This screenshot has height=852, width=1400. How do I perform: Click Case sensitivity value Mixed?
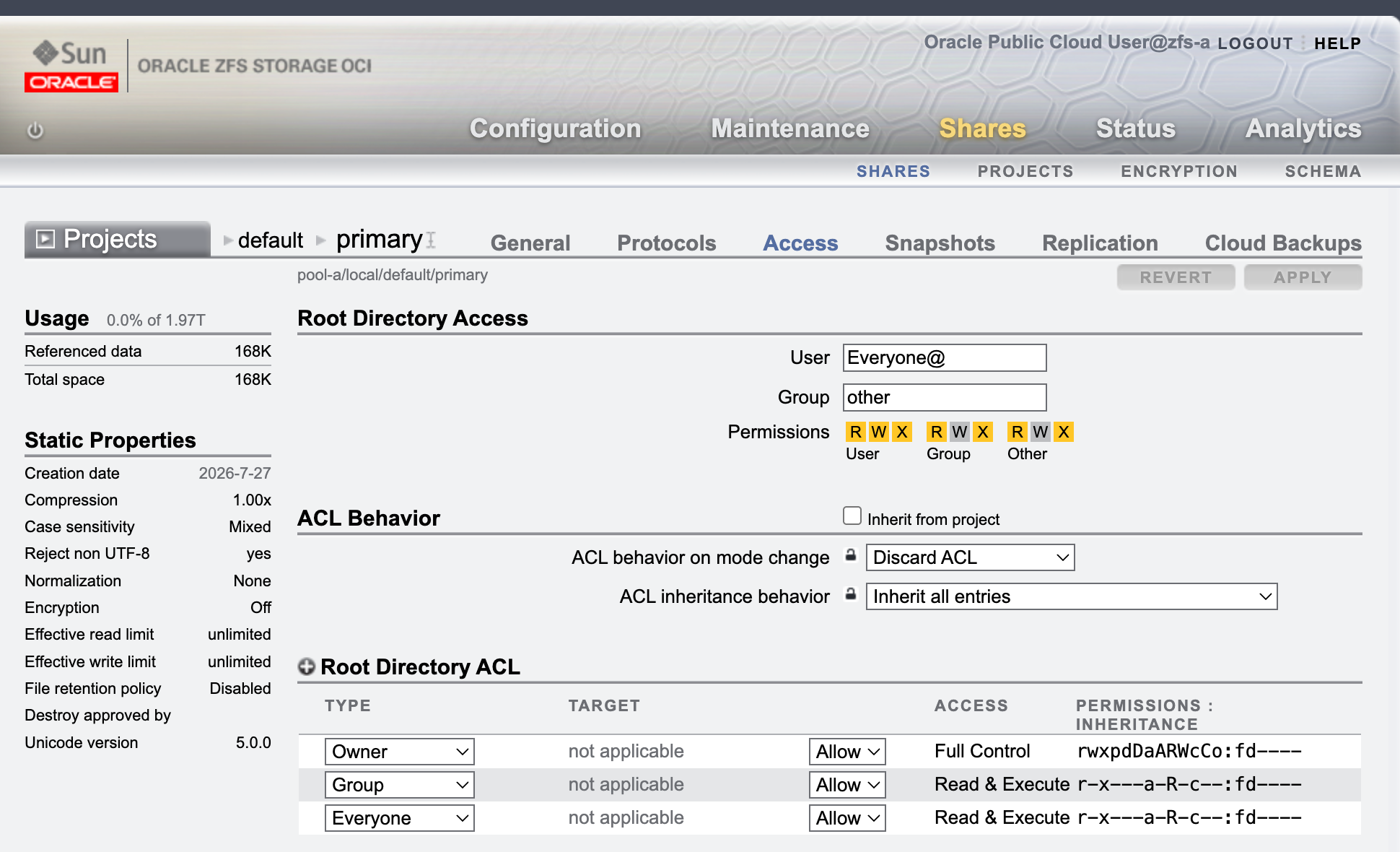point(250,526)
